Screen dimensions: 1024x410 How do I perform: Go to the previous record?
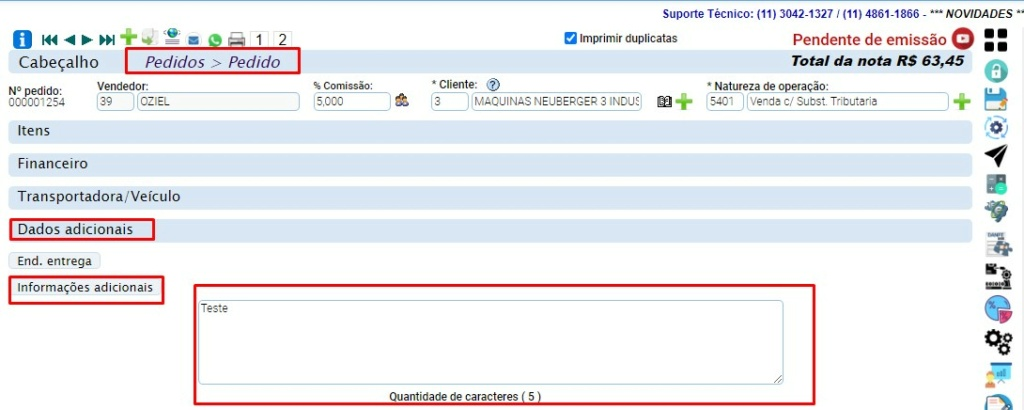pyautogui.click(x=69, y=40)
